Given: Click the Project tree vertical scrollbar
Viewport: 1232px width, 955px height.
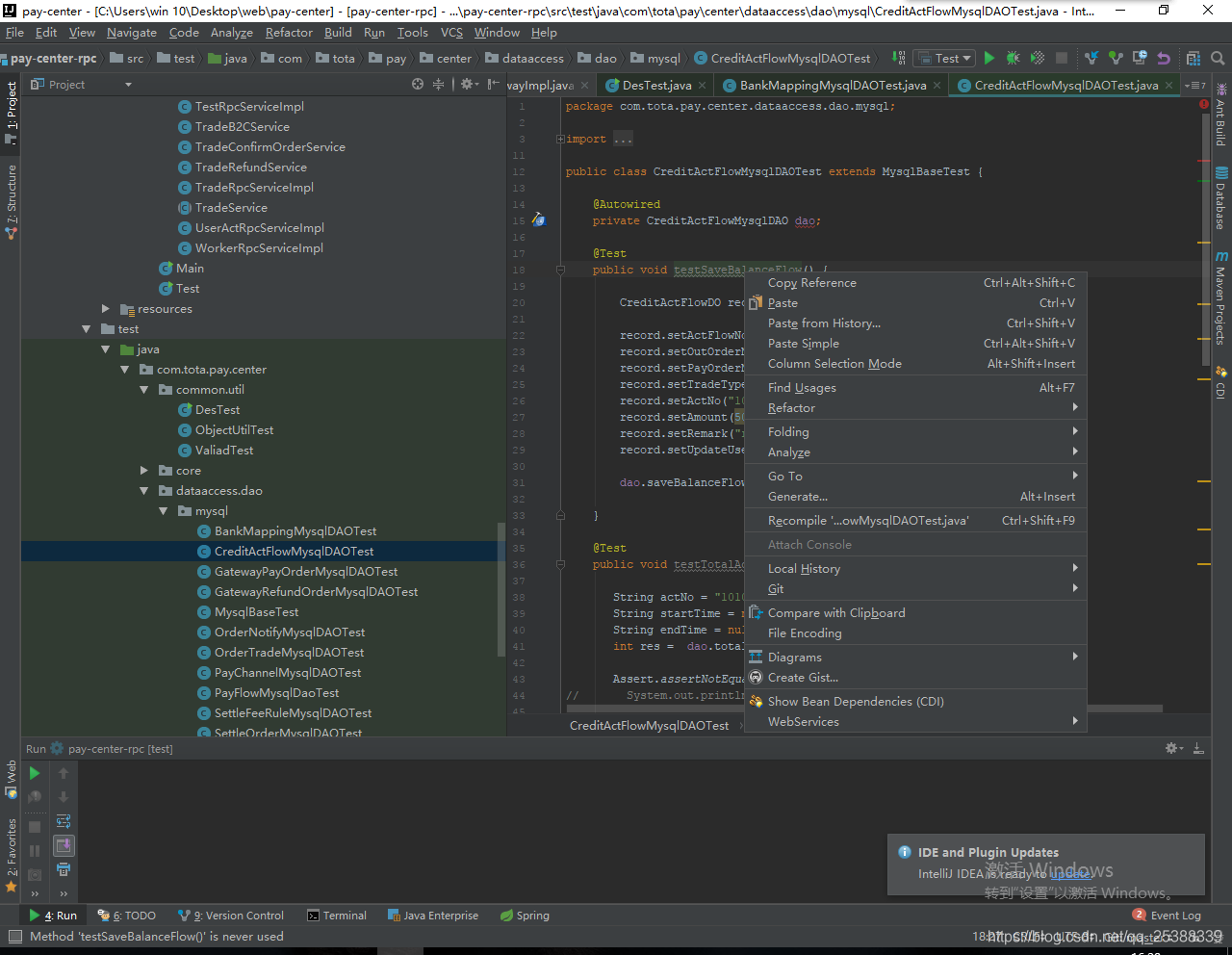Looking at the screenshot, I should (x=500, y=589).
